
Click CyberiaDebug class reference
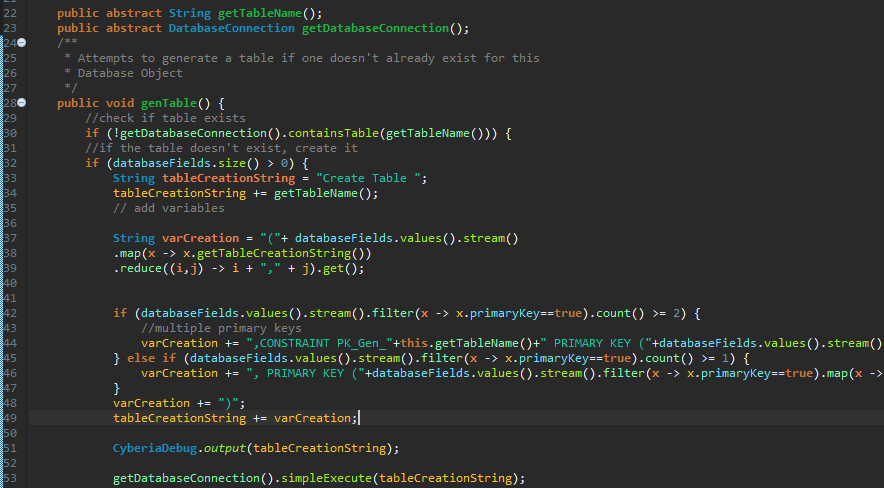(154, 449)
